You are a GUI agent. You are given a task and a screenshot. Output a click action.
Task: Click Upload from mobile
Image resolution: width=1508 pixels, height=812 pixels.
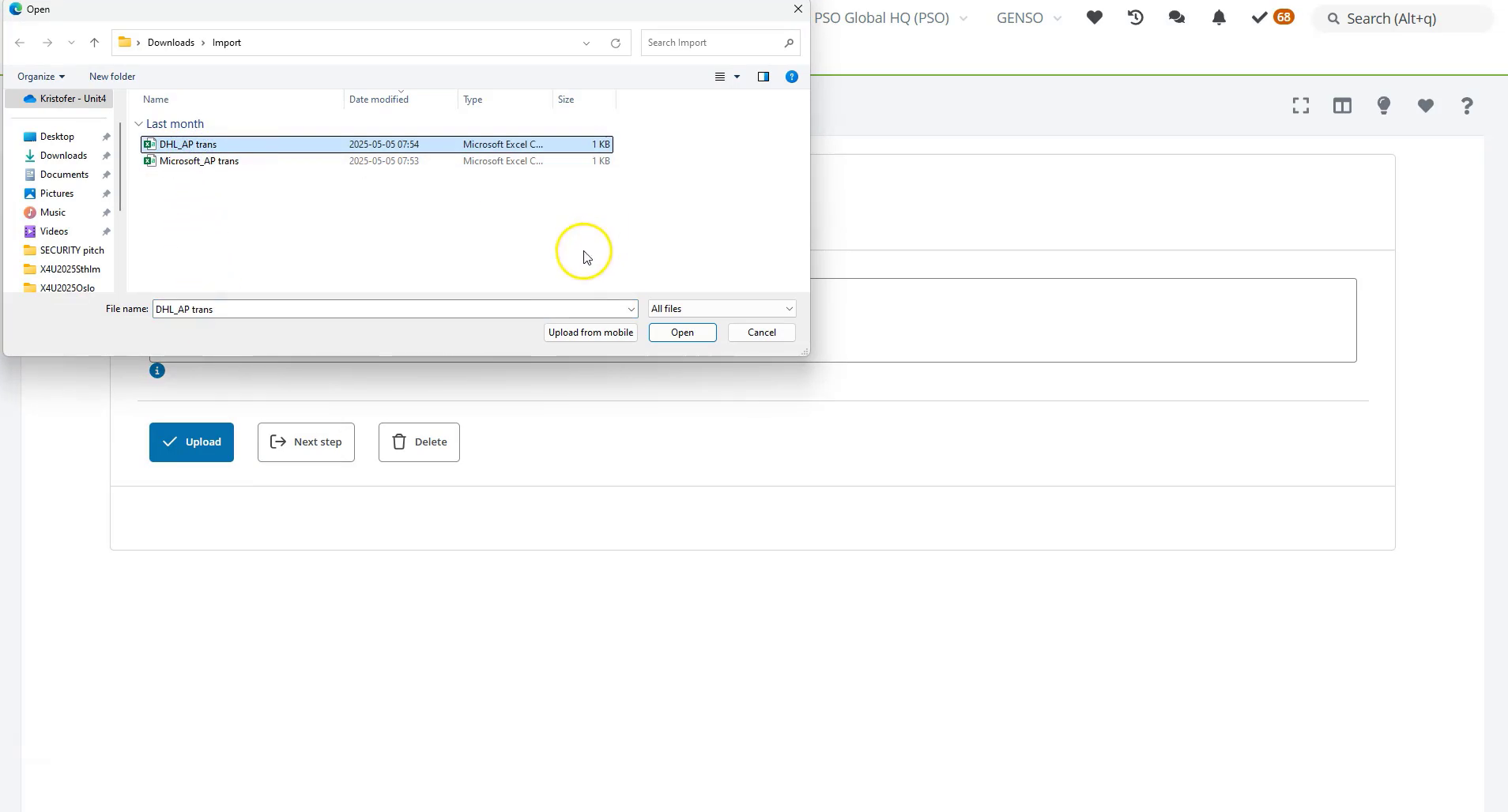(590, 332)
